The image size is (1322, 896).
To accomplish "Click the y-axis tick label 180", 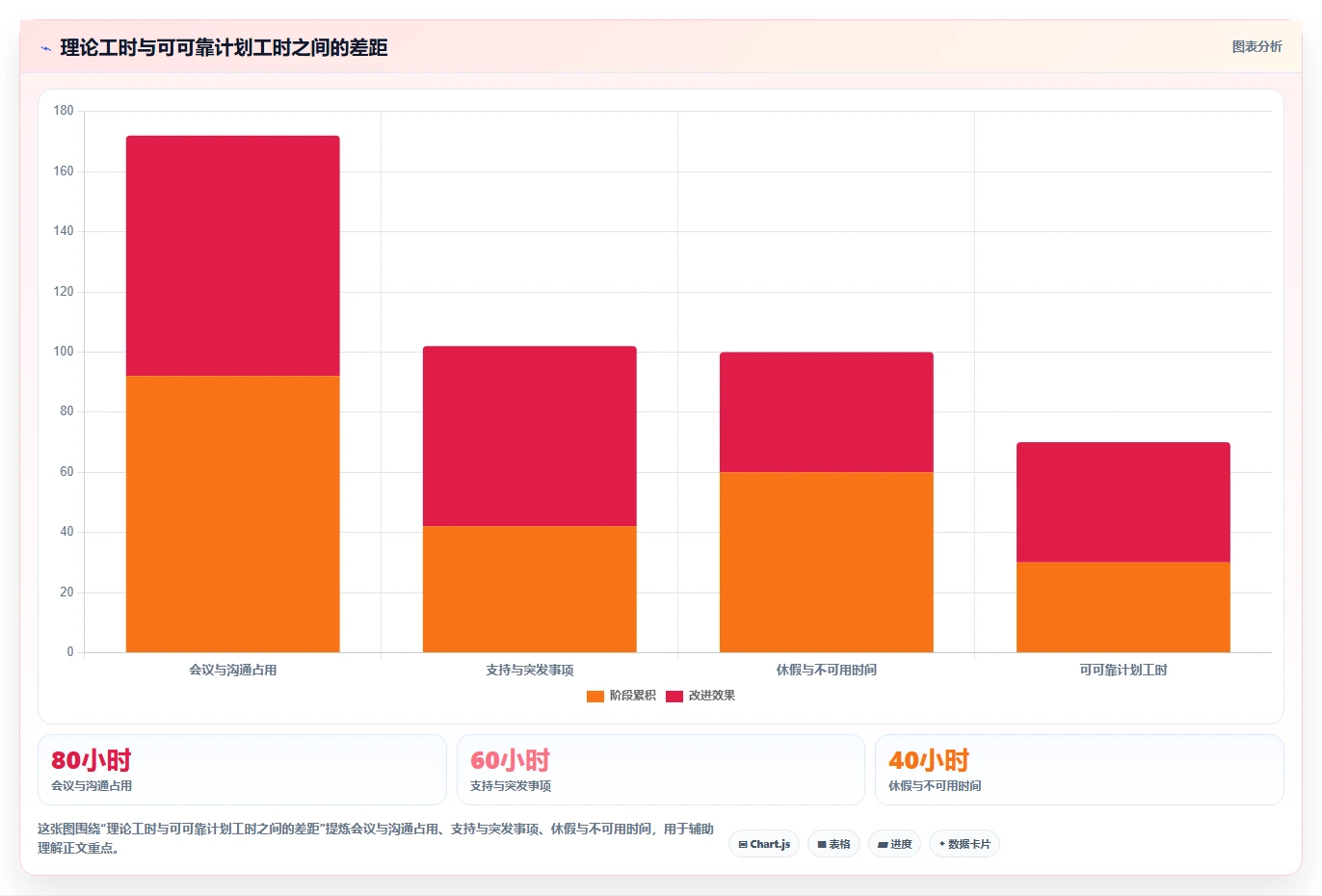I will coord(64,111).
